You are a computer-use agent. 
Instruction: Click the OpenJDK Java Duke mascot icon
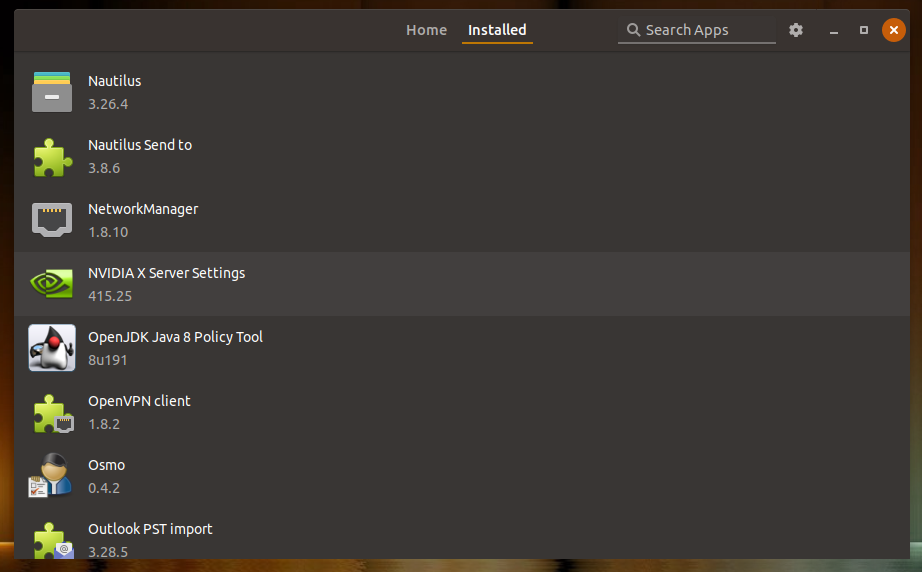pos(52,348)
